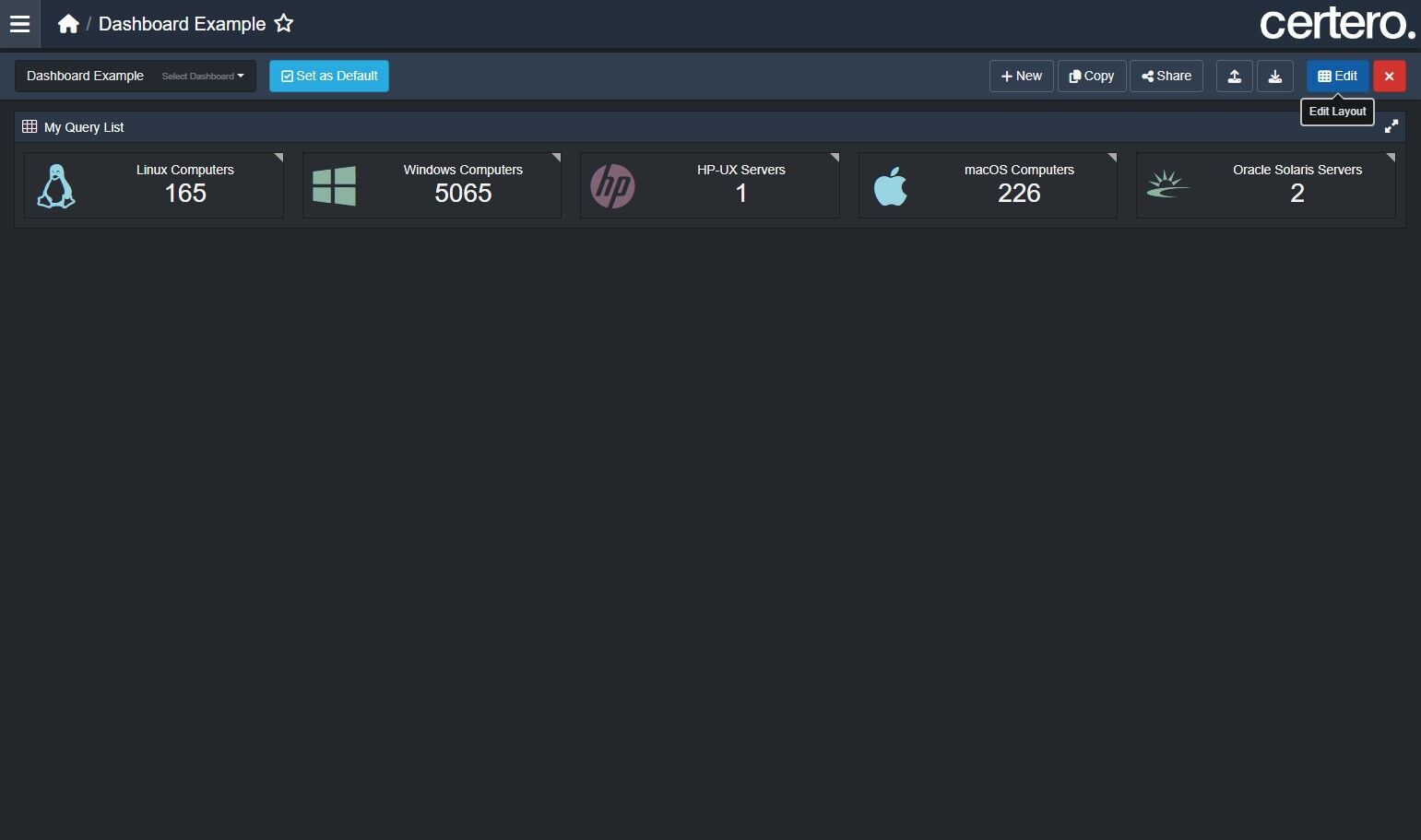Open the Select Dashboard dropdown
Screen dimensions: 1421x840
[136, 76]
